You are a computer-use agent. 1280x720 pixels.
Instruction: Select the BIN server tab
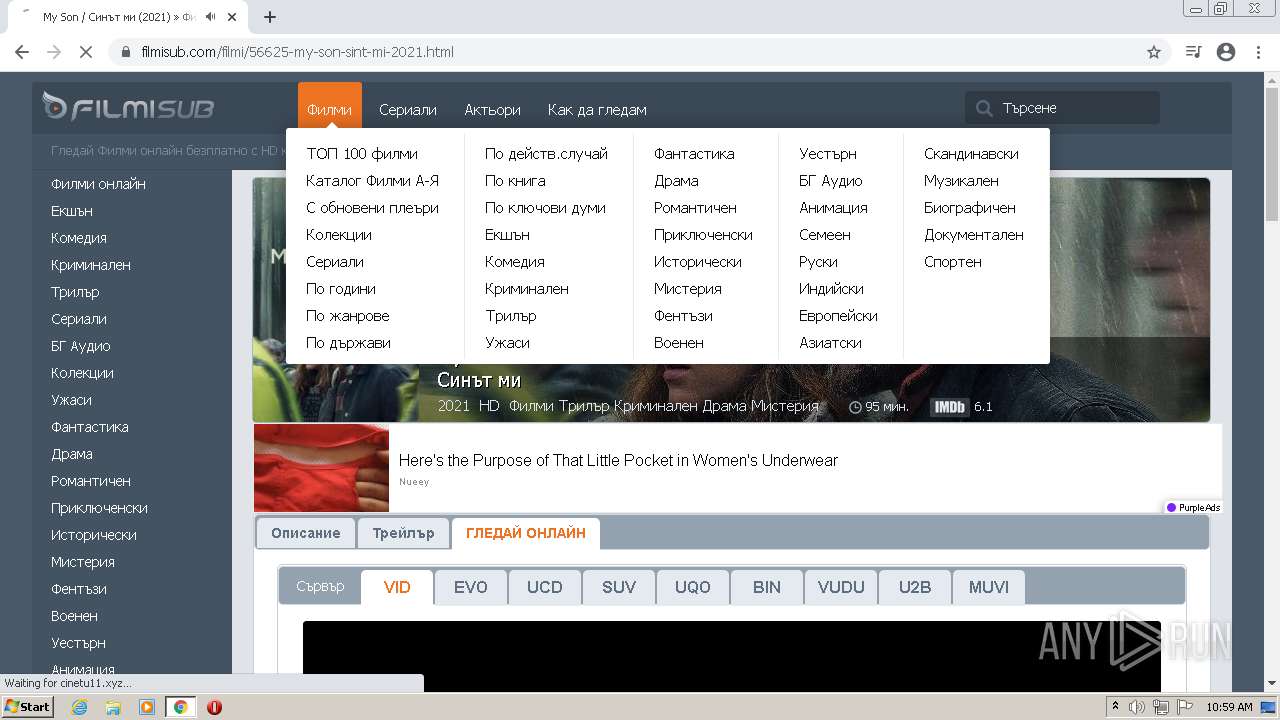pyautogui.click(x=767, y=587)
